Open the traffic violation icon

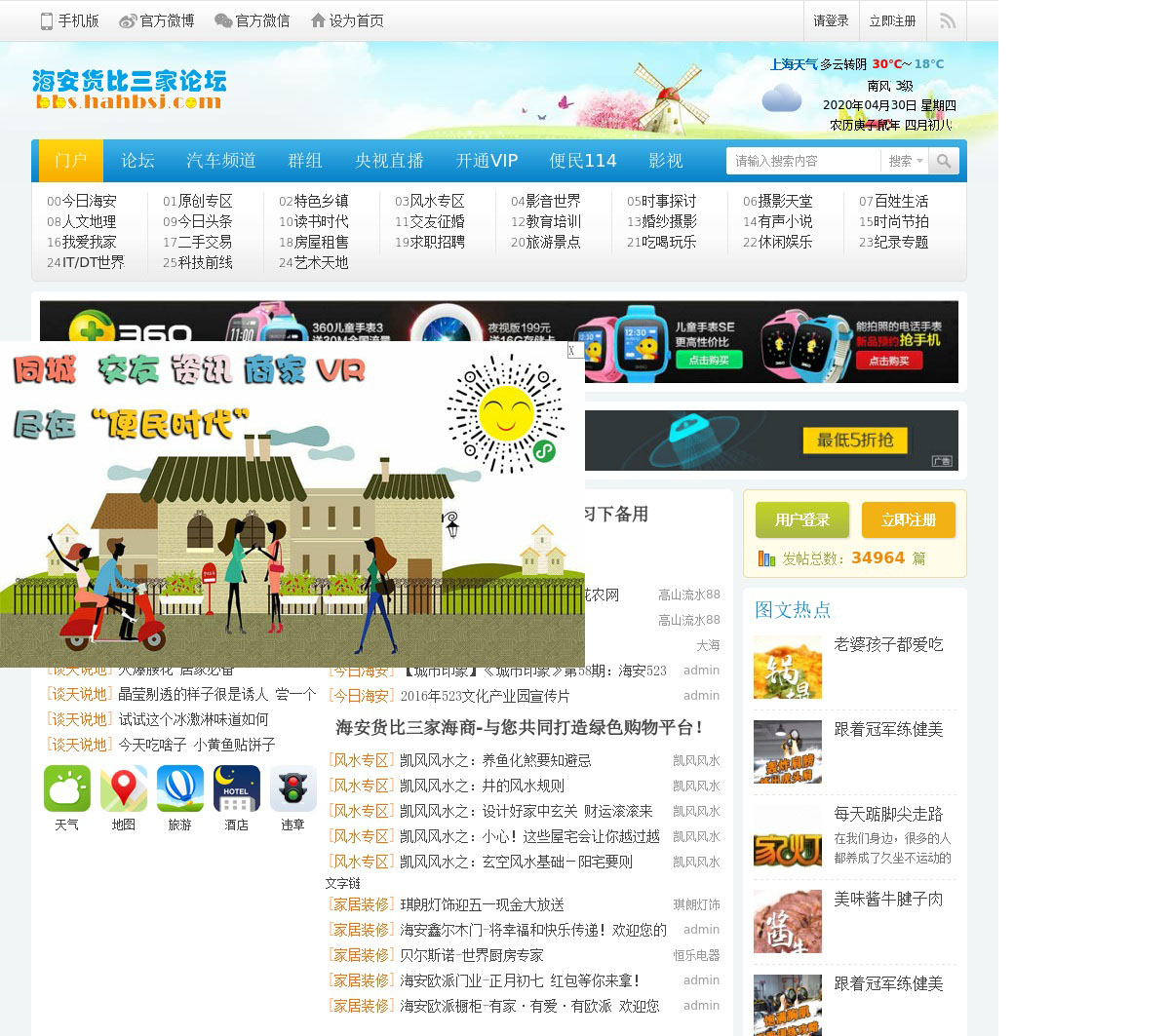point(293,788)
